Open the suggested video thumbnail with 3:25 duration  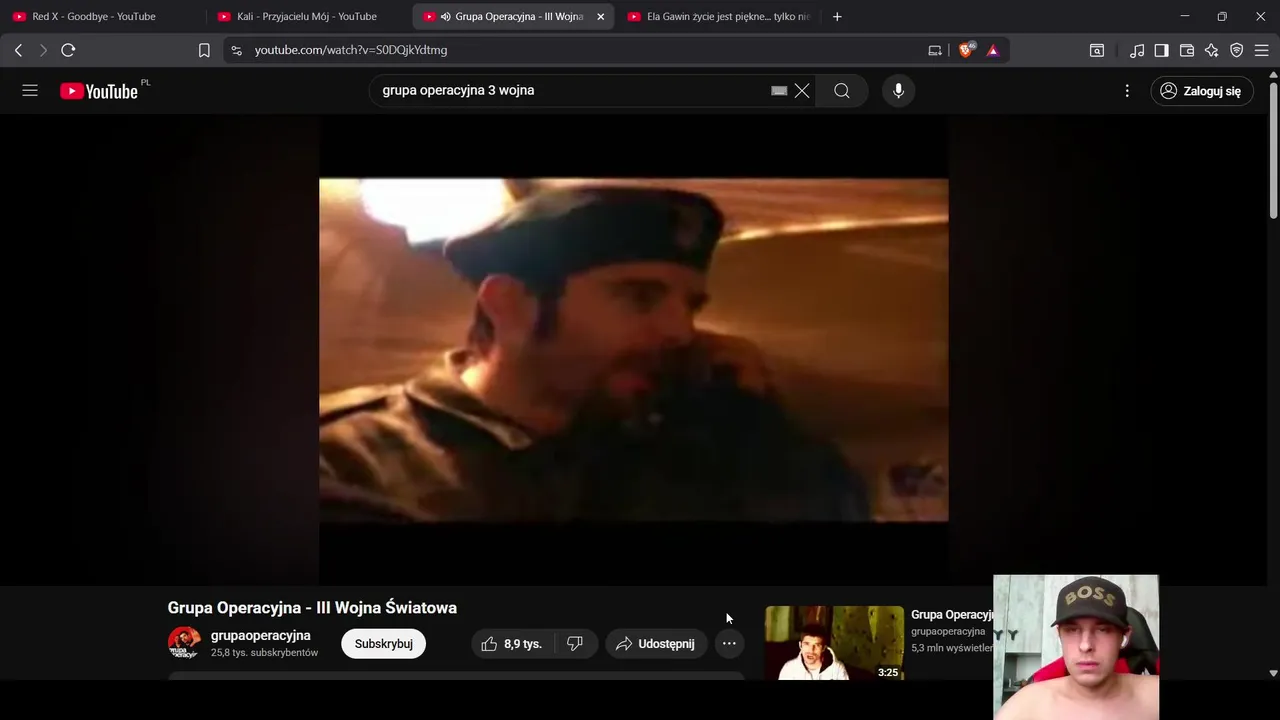(x=834, y=643)
